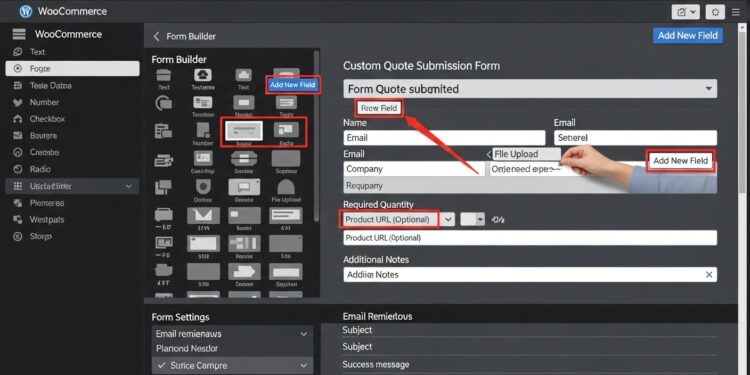Image resolution: width=750 pixels, height=375 pixels.
Task: Click the blue Add New Field button in the header
Action: click(x=688, y=35)
